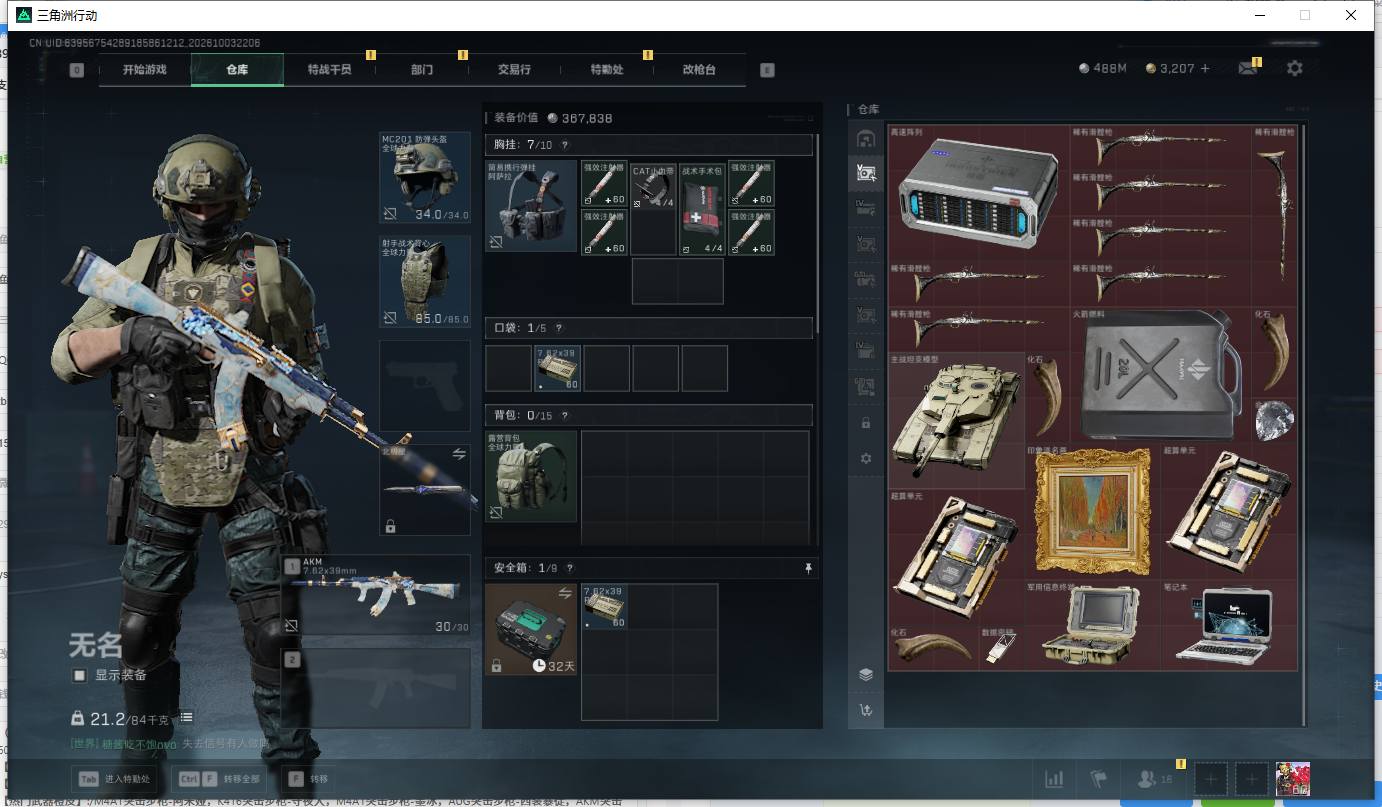This screenshot has width=1382, height=807.
Task: Select the MC201 防弹头盔 helmet slot
Action: [425, 178]
